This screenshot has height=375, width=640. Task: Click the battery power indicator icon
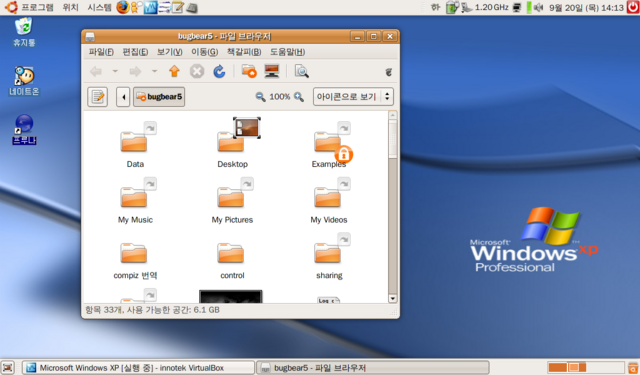pos(452,7)
